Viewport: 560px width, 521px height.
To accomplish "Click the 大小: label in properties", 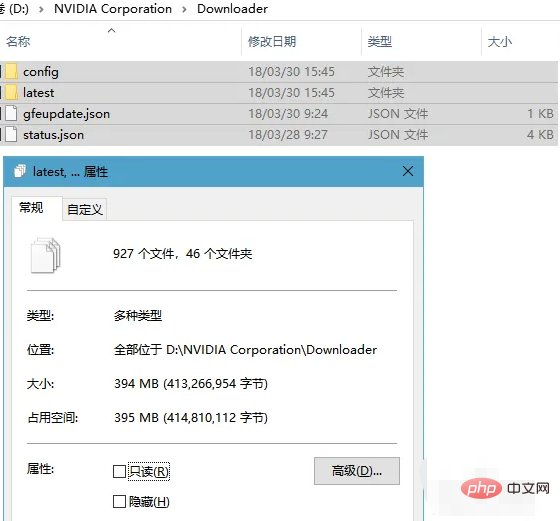I will 40,384.
